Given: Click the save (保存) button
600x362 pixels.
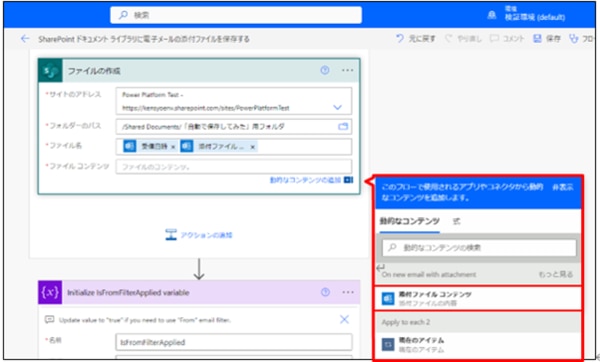Looking at the screenshot, I should pyautogui.click(x=547, y=39).
